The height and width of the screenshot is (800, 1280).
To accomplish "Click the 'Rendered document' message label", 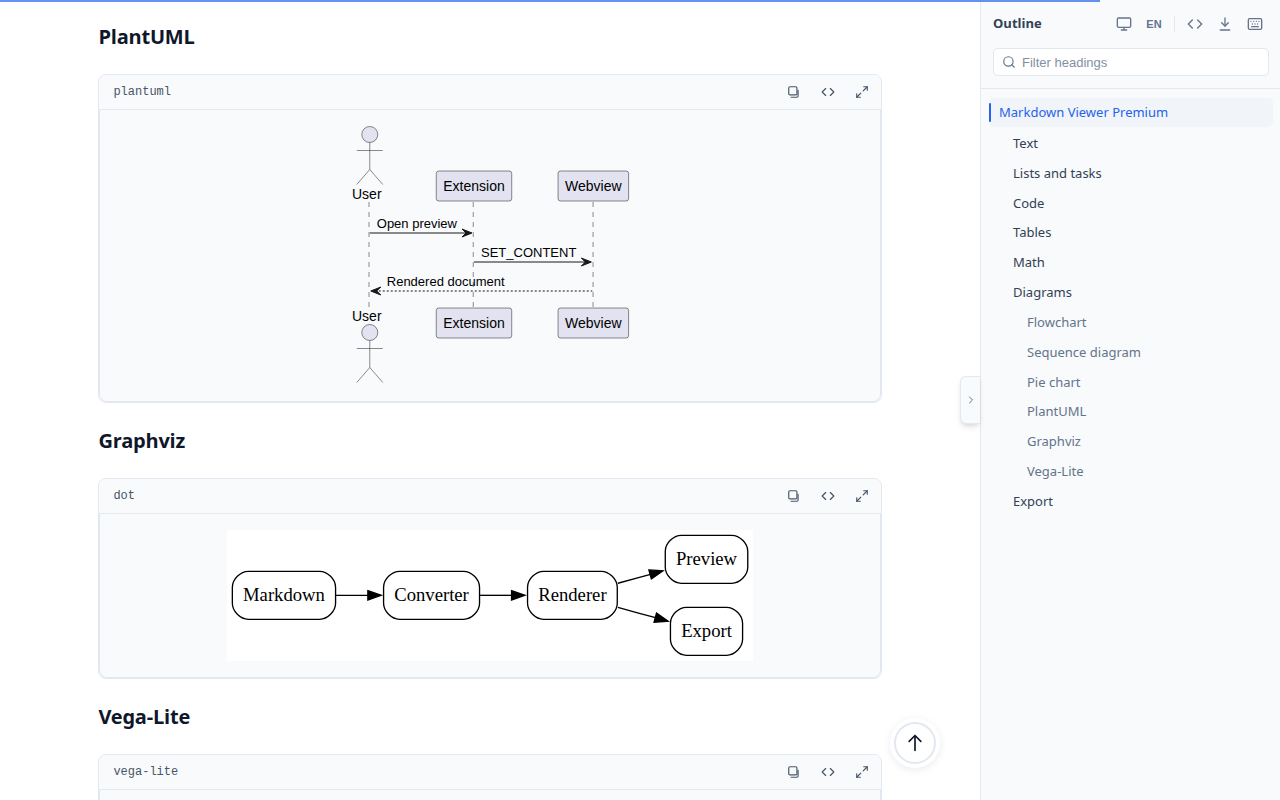I will tap(446, 282).
